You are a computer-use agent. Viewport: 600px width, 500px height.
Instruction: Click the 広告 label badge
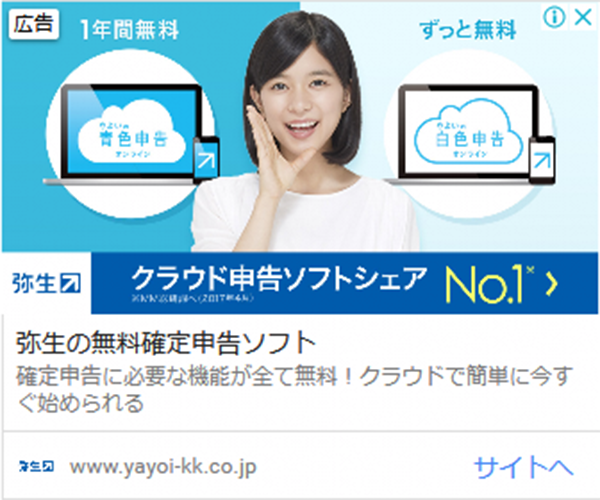(x=34, y=24)
